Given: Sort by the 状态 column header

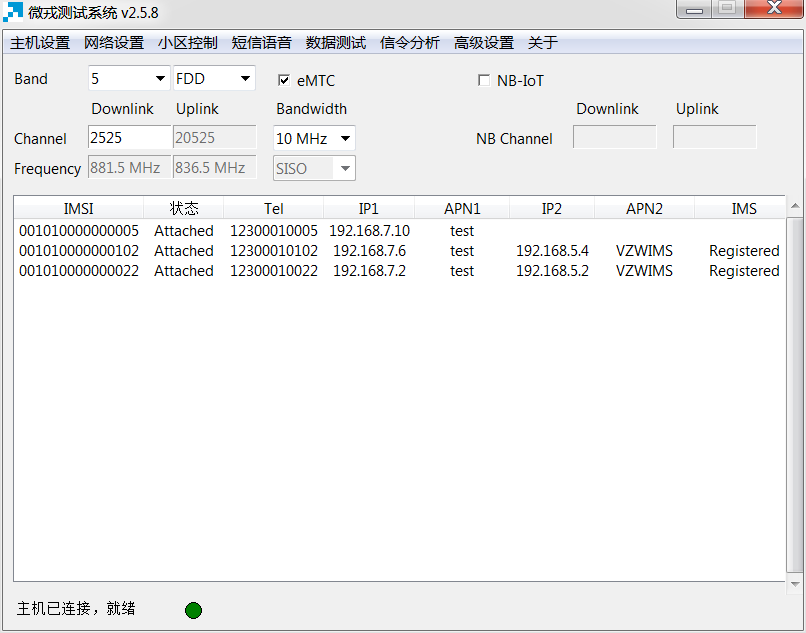Looking at the screenshot, I should pyautogui.click(x=184, y=208).
